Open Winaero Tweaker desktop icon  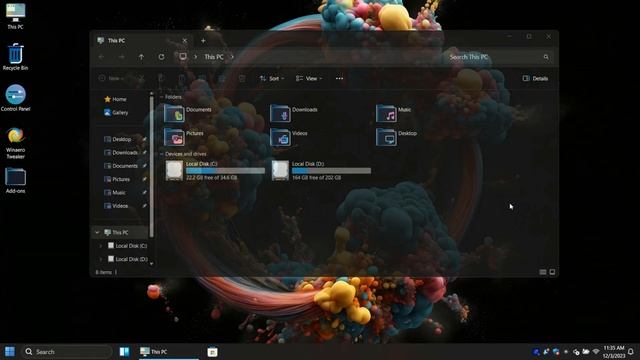(x=16, y=143)
